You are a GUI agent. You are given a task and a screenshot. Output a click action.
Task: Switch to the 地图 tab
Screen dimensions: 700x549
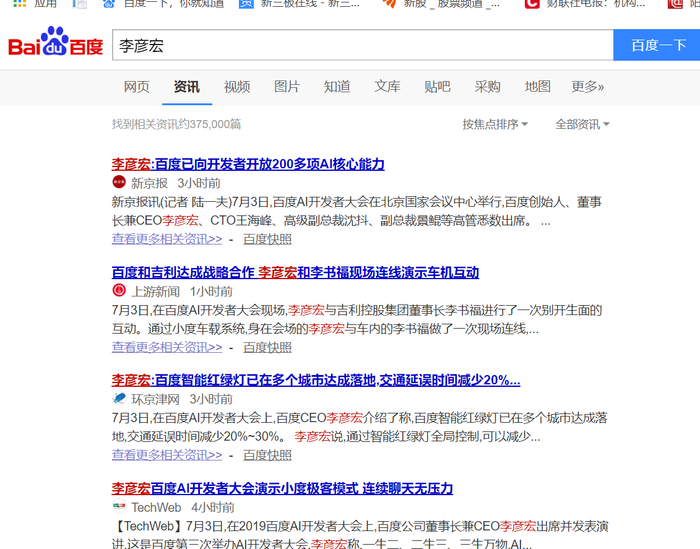(x=538, y=87)
